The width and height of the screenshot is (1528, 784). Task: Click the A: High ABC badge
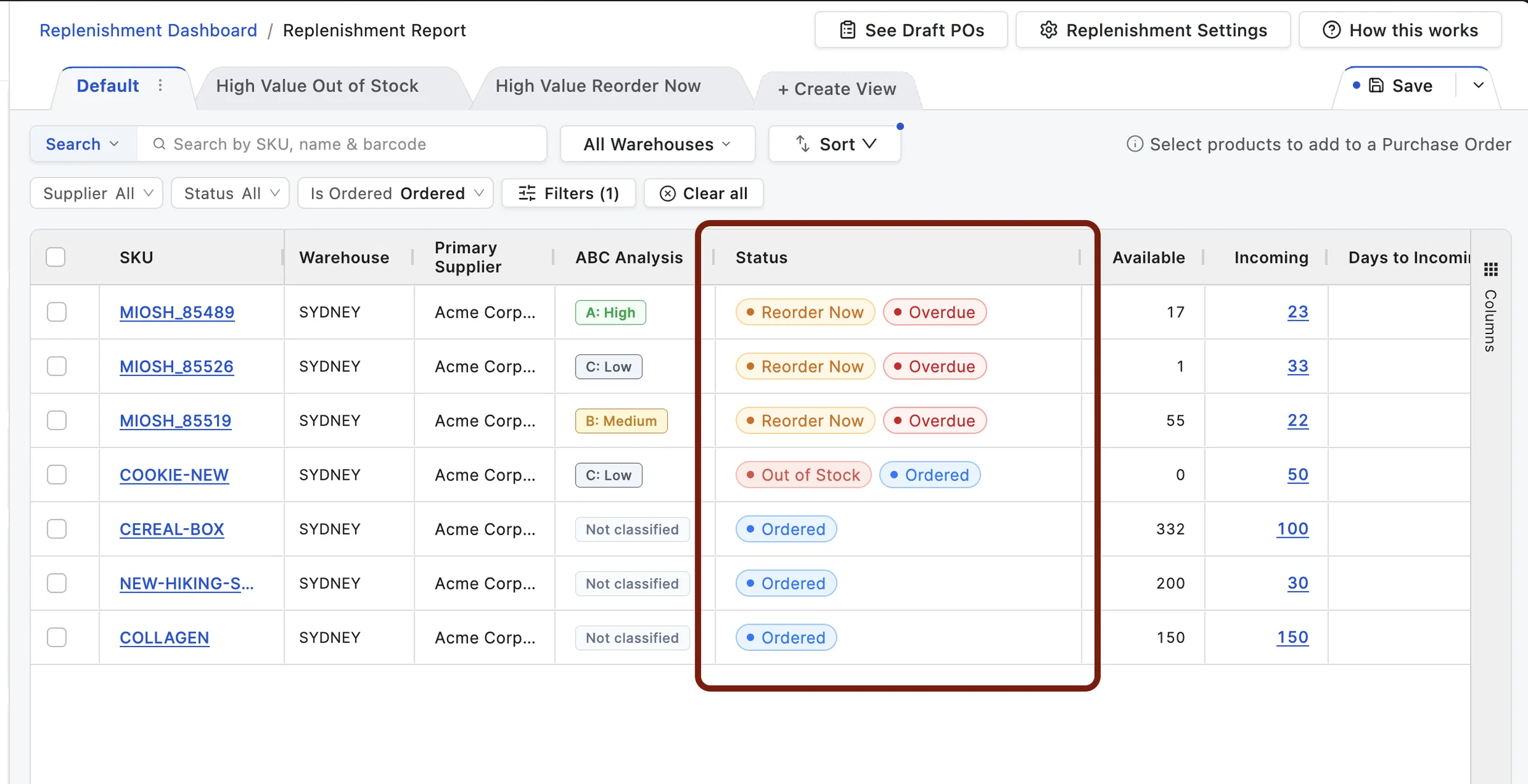point(611,312)
